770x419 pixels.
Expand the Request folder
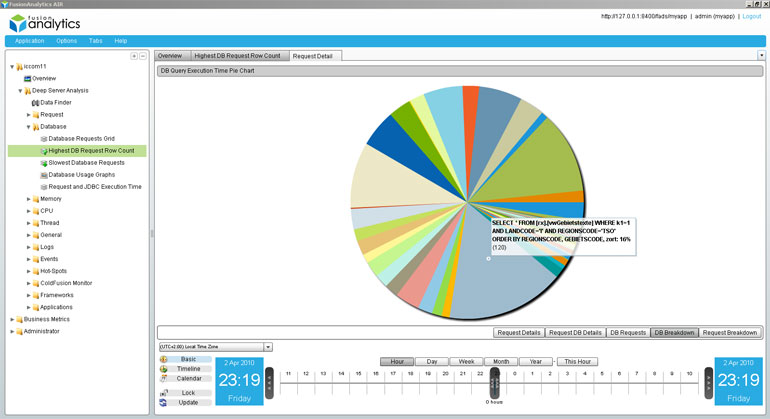28,115
